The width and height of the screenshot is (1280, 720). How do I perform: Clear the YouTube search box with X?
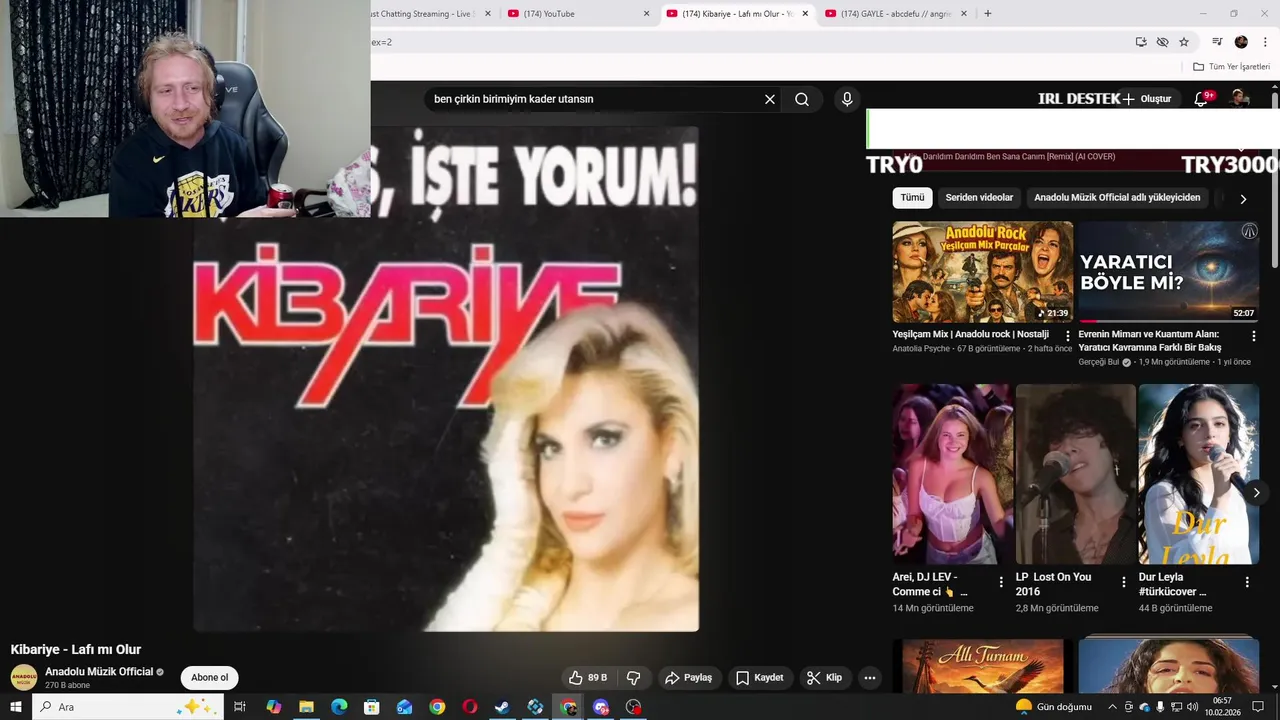tap(770, 99)
